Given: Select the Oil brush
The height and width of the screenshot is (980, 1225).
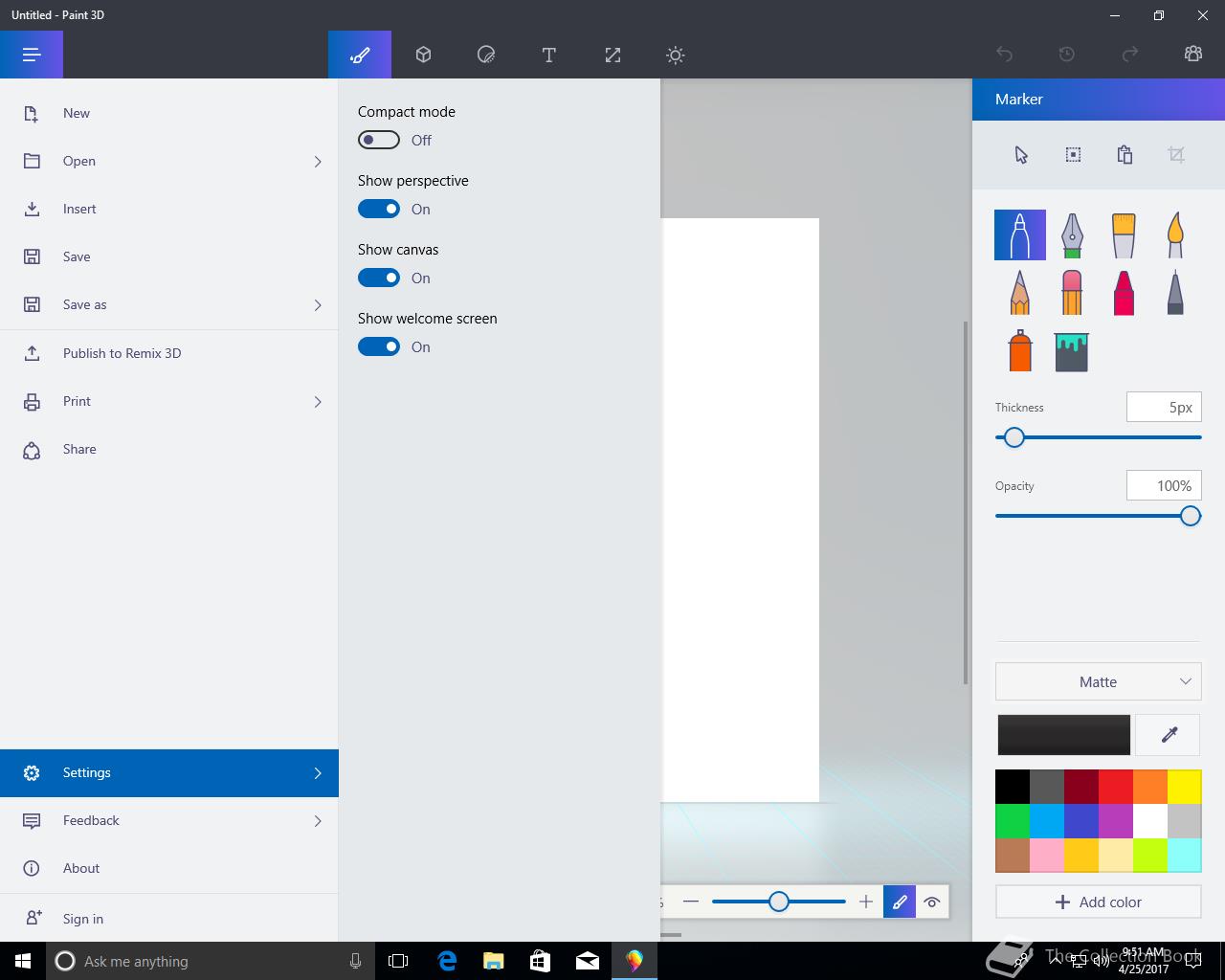Looking at the screenshot, I should tap(1124, 235).
